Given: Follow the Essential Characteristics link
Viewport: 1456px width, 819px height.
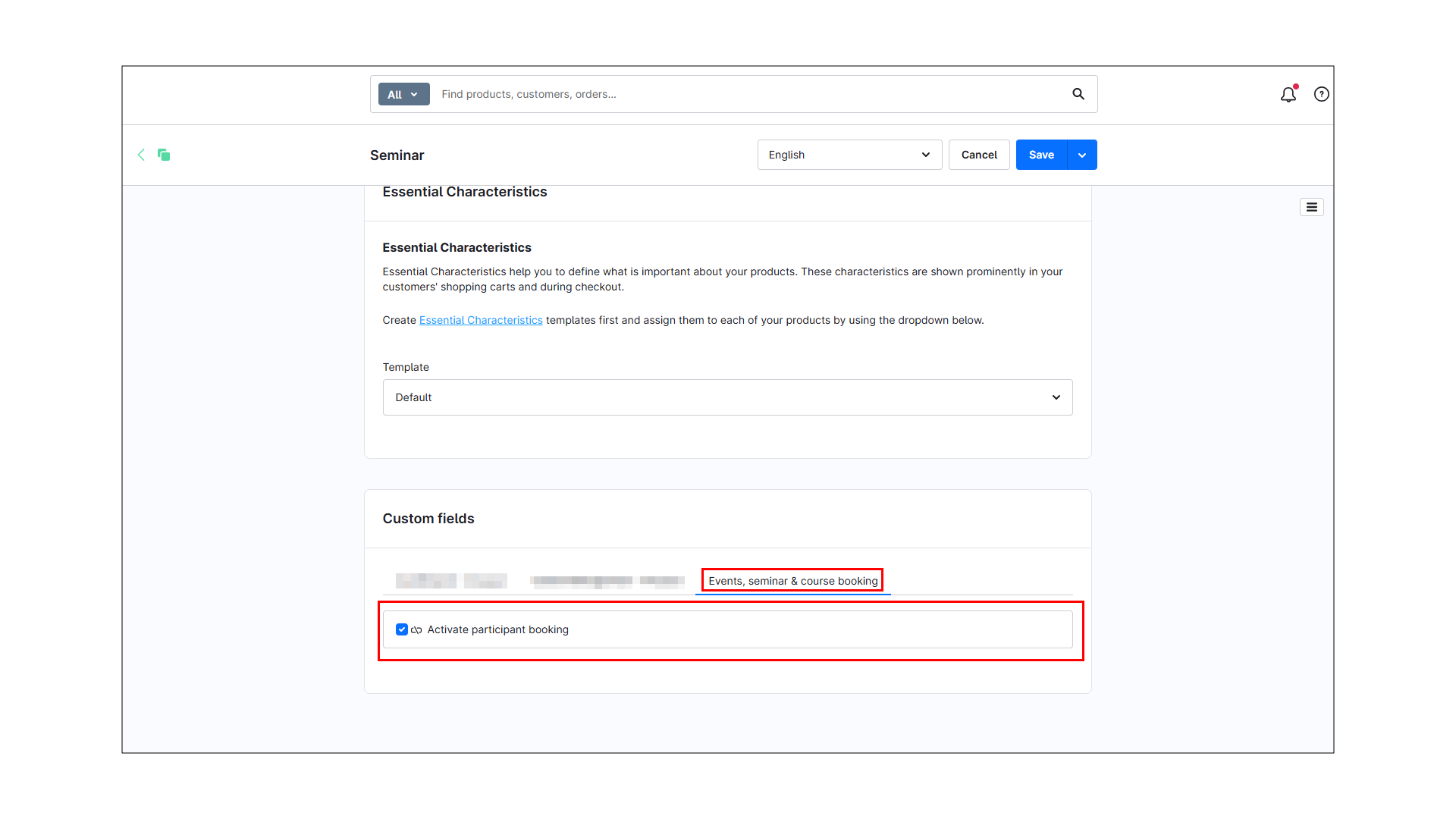Looking at the screenshot, I should coord(481,320).
